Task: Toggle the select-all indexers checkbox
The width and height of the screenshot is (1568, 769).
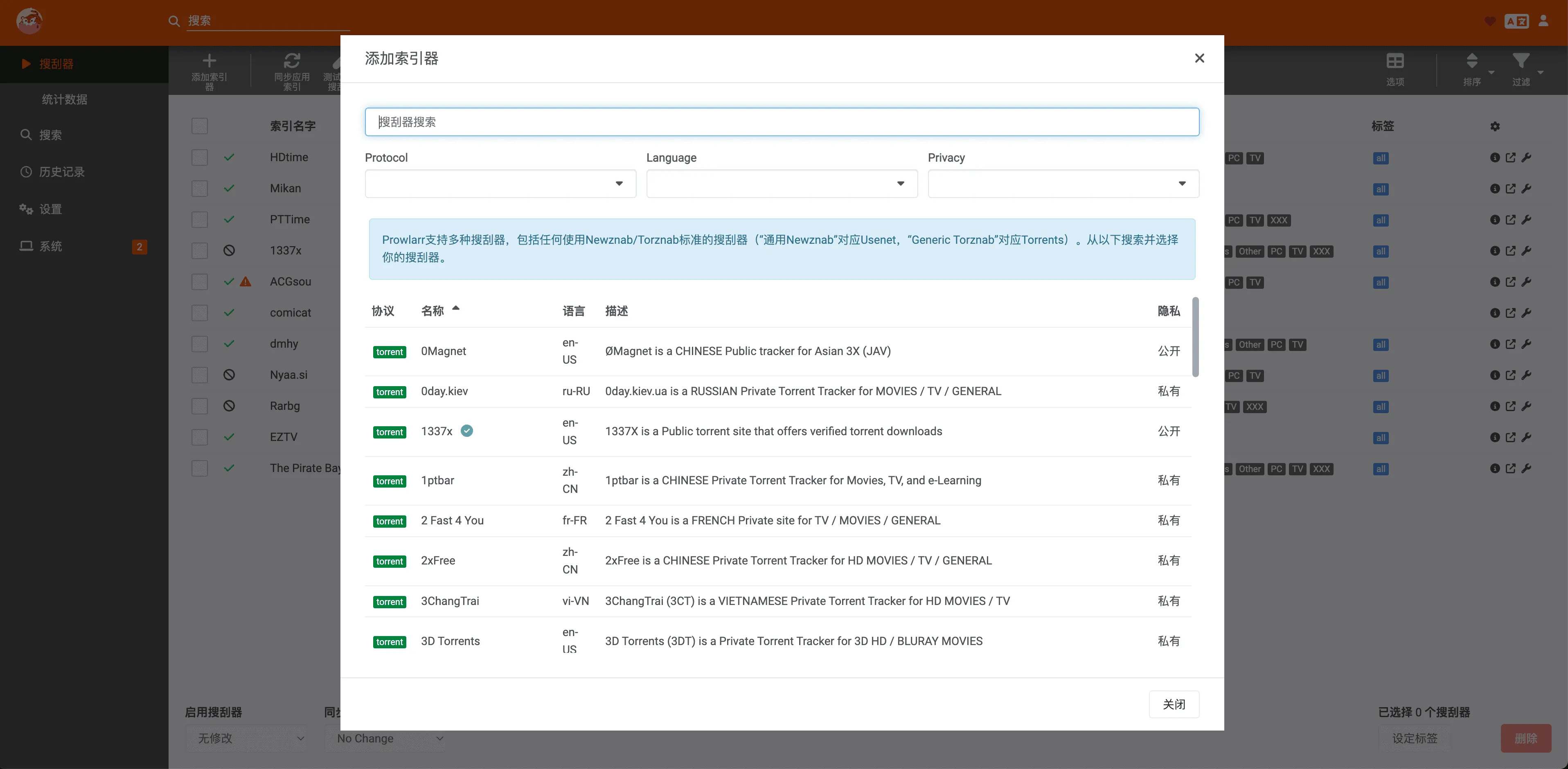Action: click(200, 126)
